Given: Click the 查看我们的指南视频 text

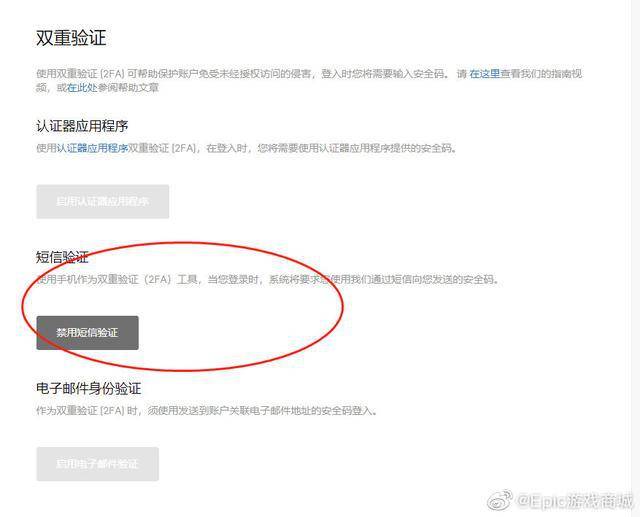Looking at the screenshot, I should point(541,74).
